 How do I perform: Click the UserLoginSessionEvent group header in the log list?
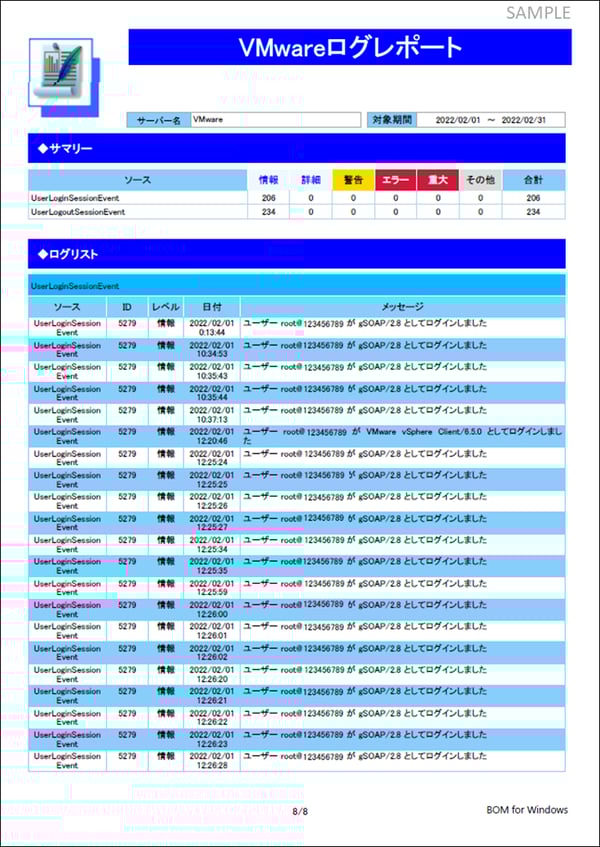tap(296, 286)
